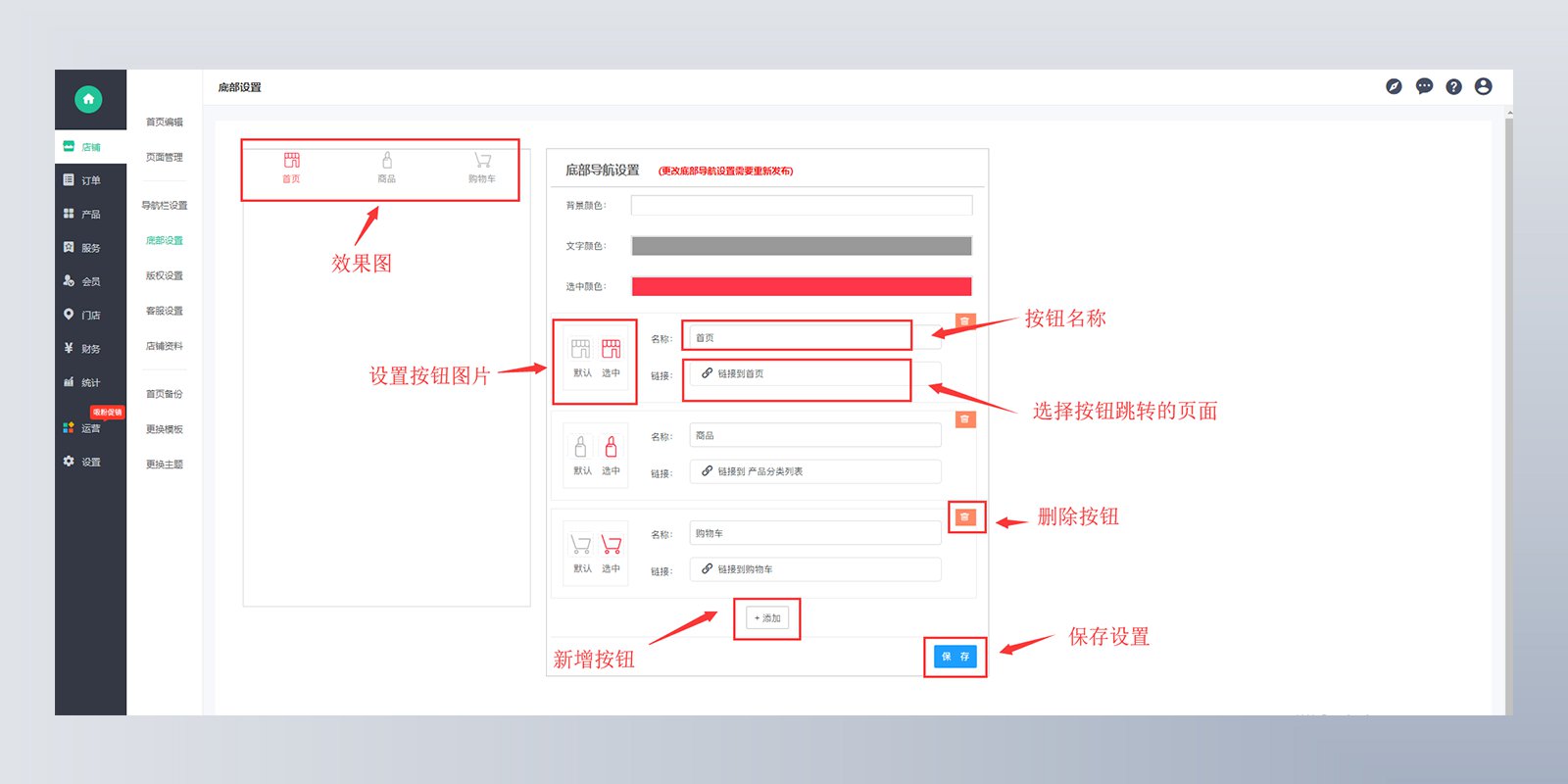Viewport: 1568px width, 784px height.
Task: Click the green home logo icon
Action: pyautogui.click(x=88, y=99)
